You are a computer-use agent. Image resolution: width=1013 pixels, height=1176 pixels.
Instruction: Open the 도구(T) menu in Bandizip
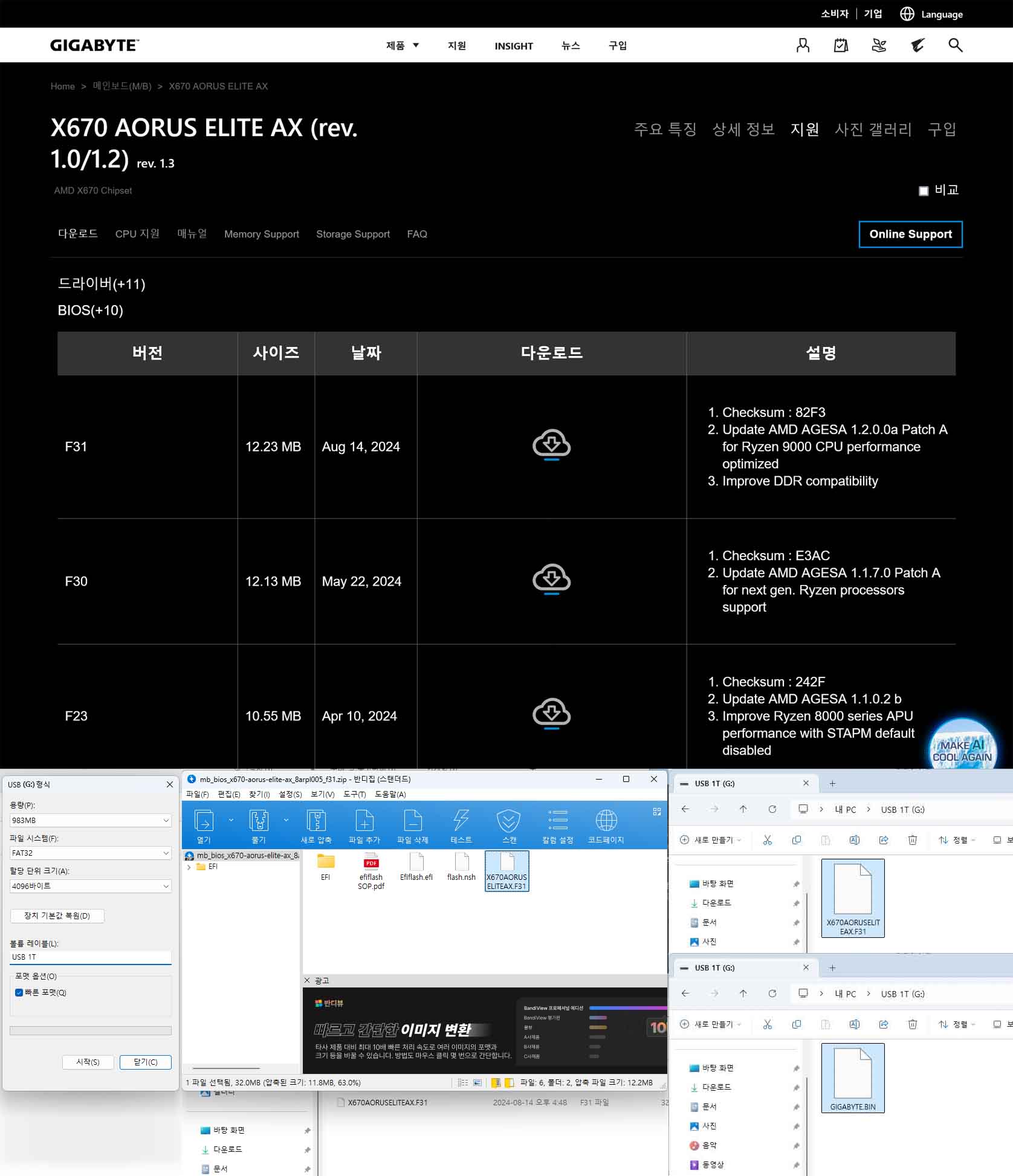355,794
